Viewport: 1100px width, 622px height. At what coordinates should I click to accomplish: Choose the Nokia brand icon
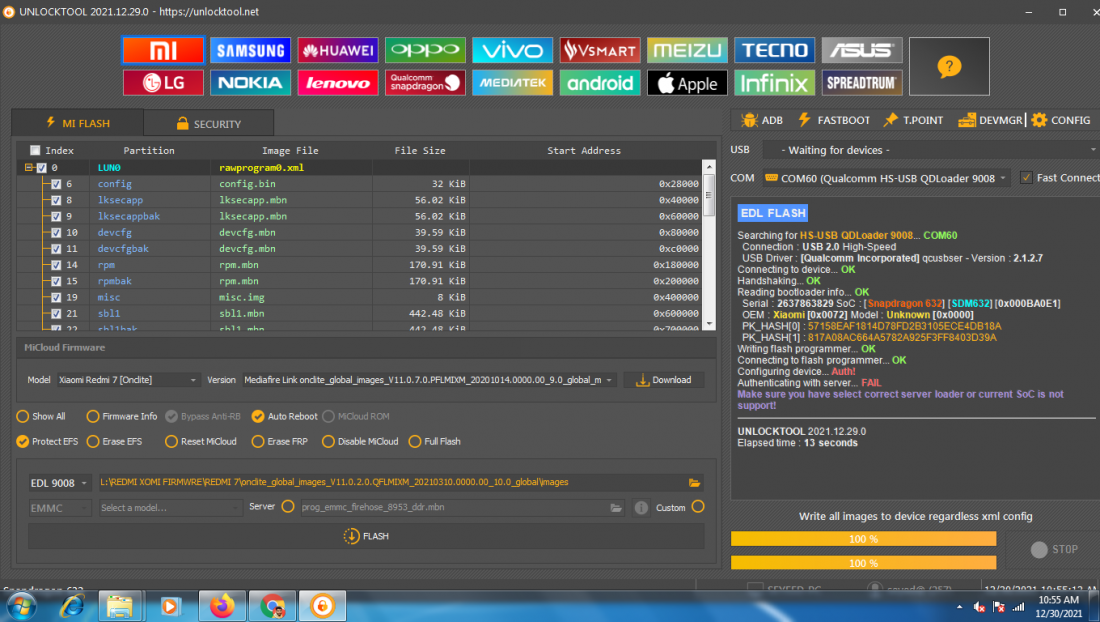(x=250, y=83)
